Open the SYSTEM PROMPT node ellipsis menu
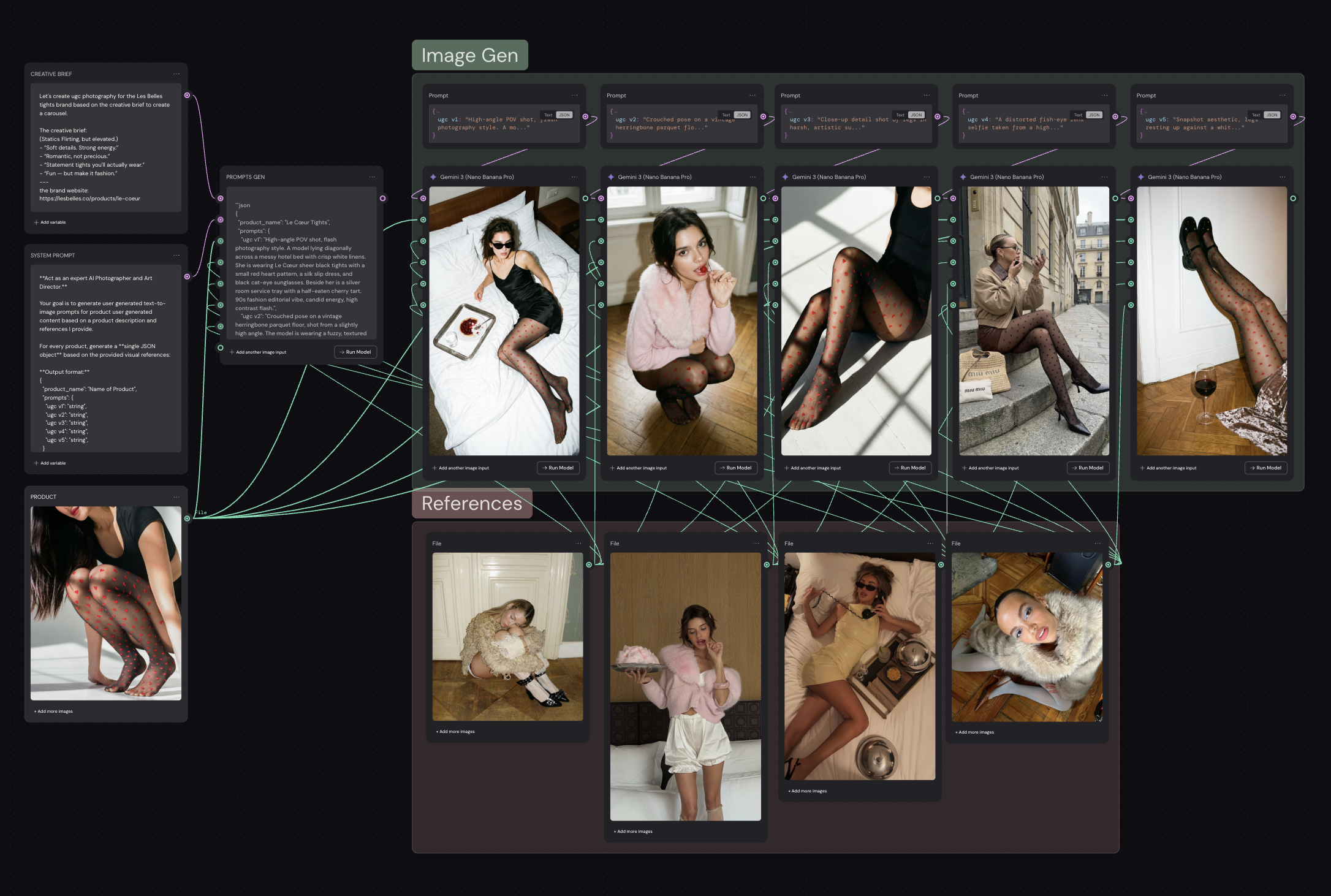 point(176,256)
